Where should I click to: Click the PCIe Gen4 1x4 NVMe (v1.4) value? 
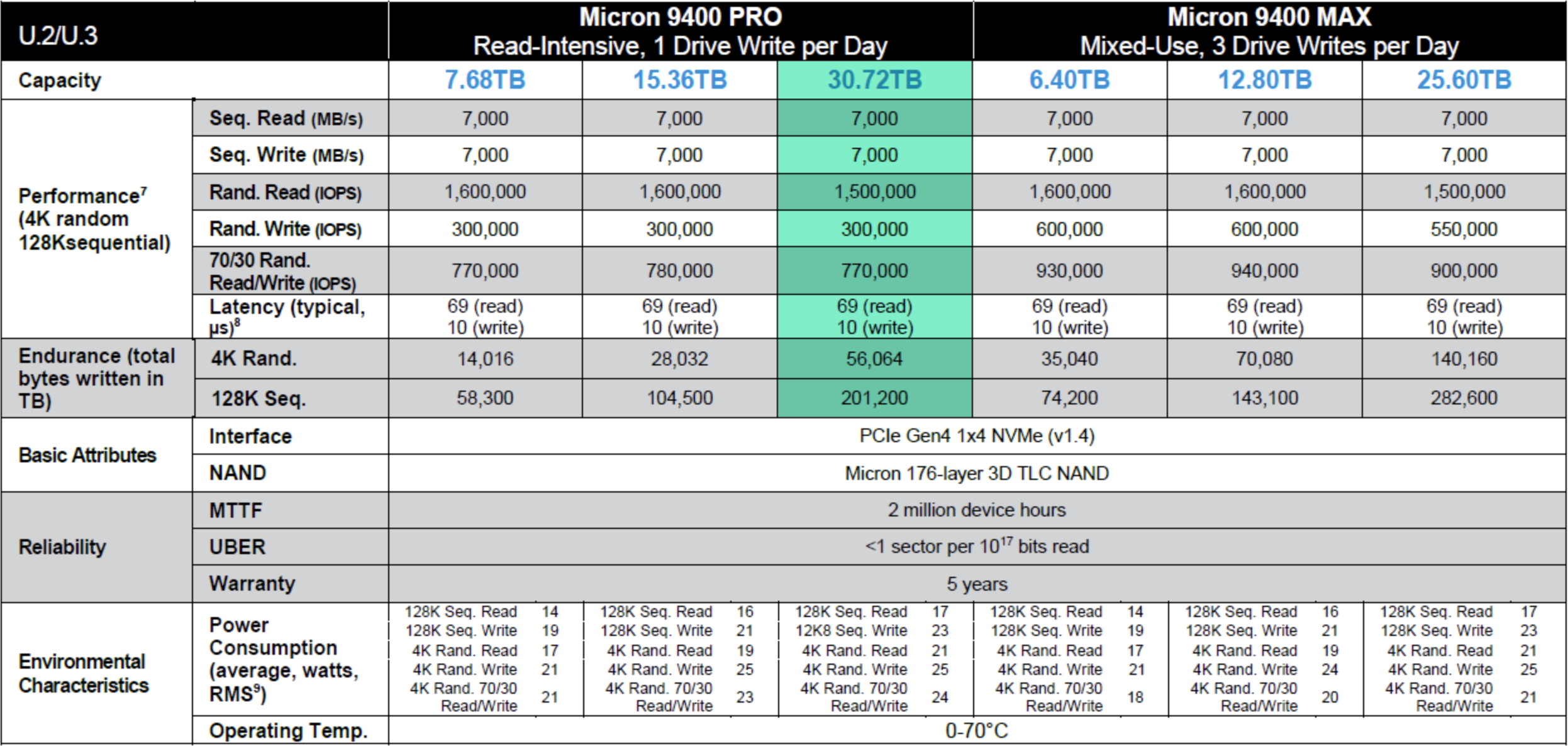point(977,435)
